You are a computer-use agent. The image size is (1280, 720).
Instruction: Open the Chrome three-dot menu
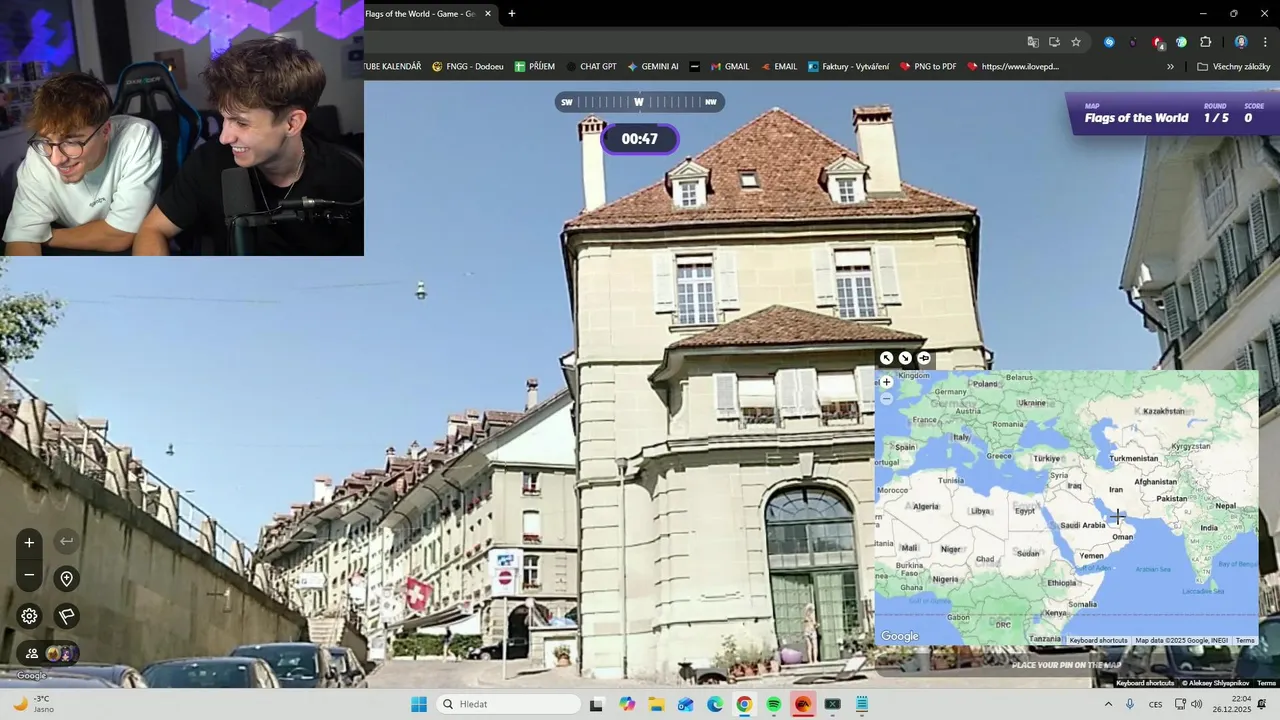1266,42
